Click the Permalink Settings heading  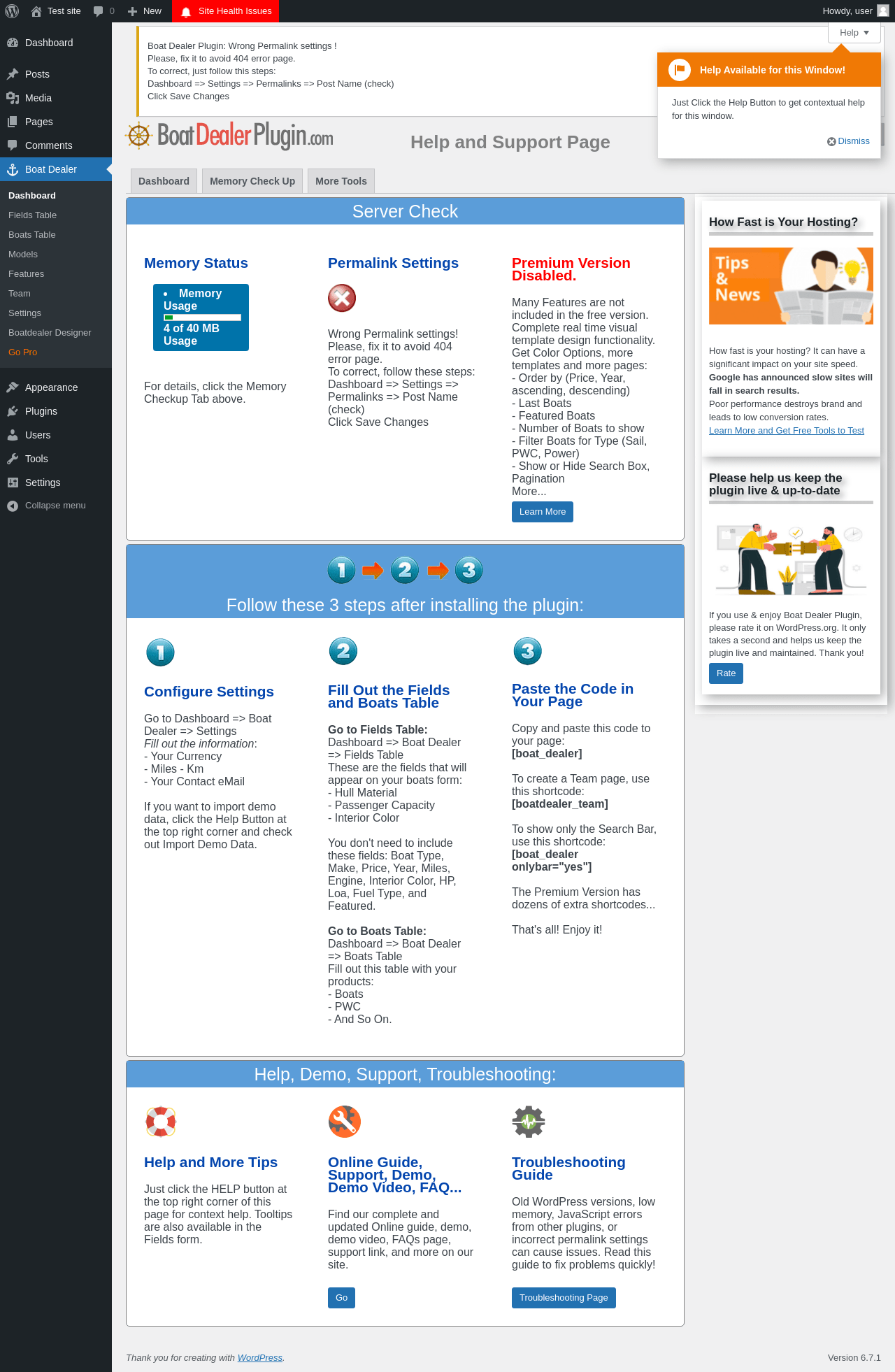click(393, 264)
